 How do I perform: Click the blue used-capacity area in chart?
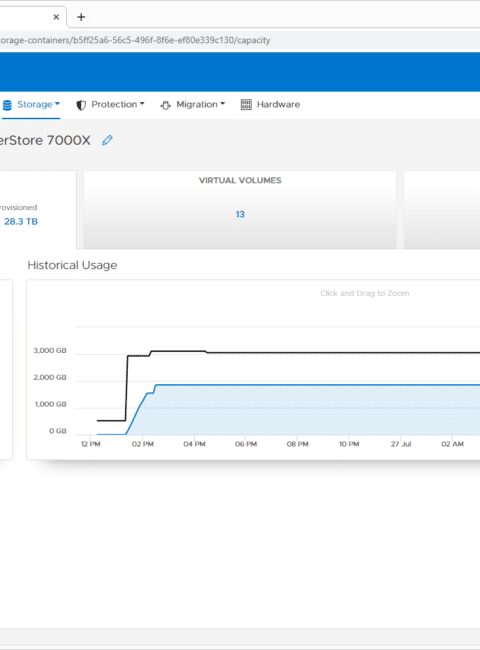(315, 410)
